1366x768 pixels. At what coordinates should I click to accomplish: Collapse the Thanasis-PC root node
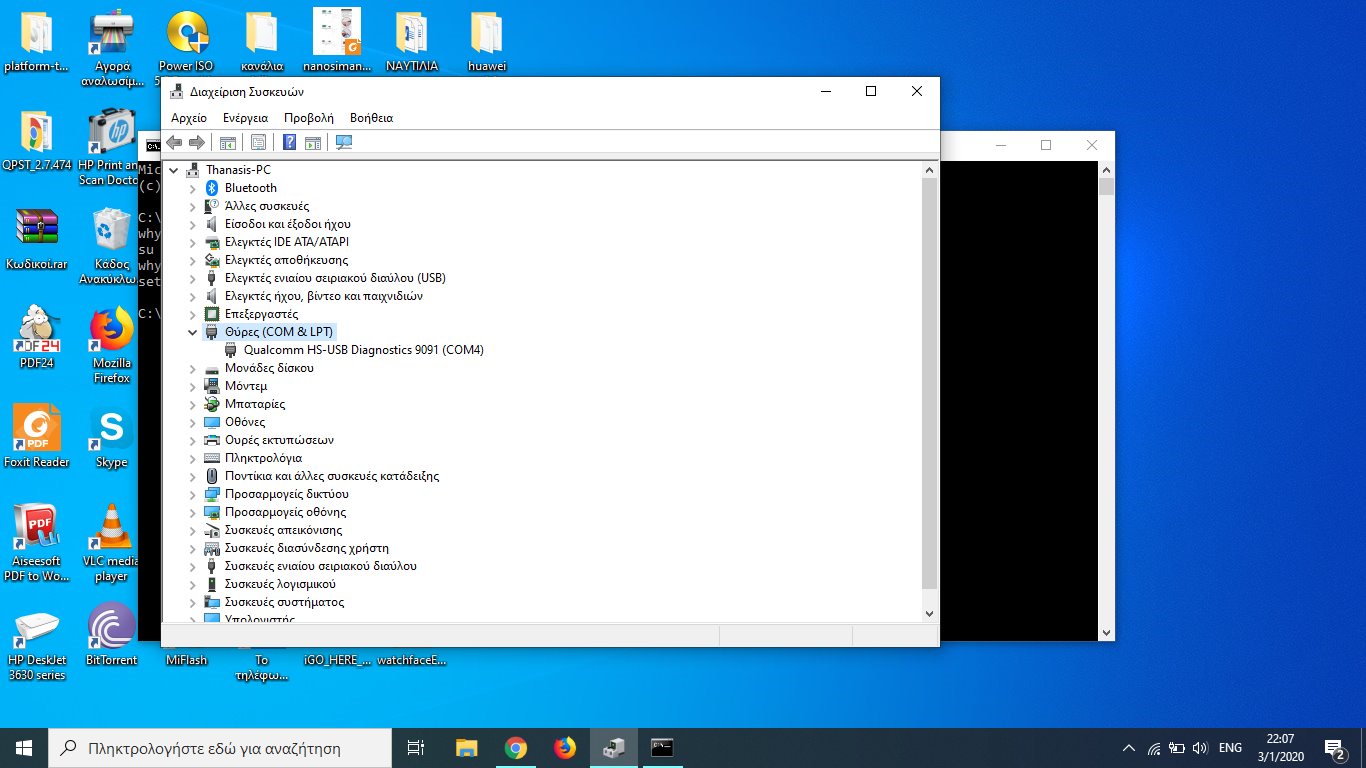pyautogui.click(x=174, y=170)
